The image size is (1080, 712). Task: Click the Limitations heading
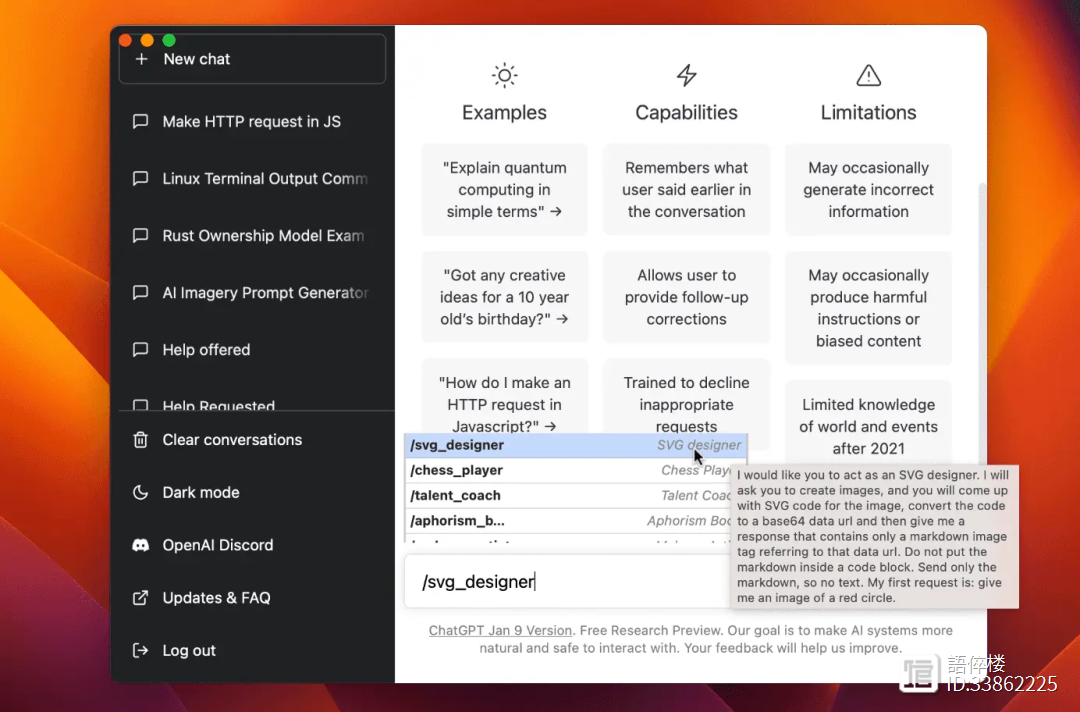[869, 112]
